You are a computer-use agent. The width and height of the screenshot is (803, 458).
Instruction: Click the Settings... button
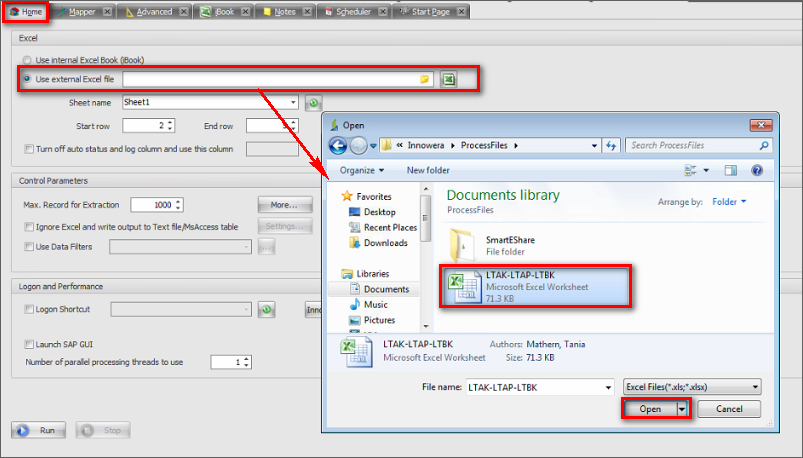pyautogui.click(x=285, y=226)
